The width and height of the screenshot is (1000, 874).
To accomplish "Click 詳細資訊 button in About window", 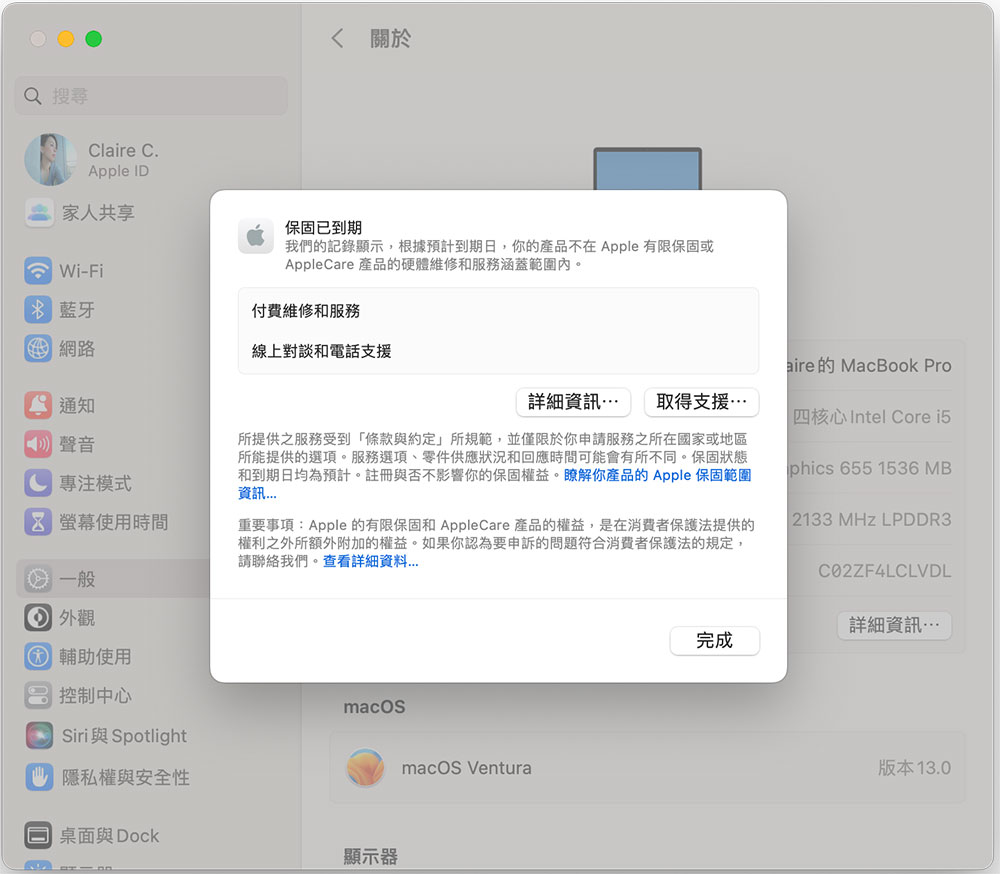I will [895, 626].
